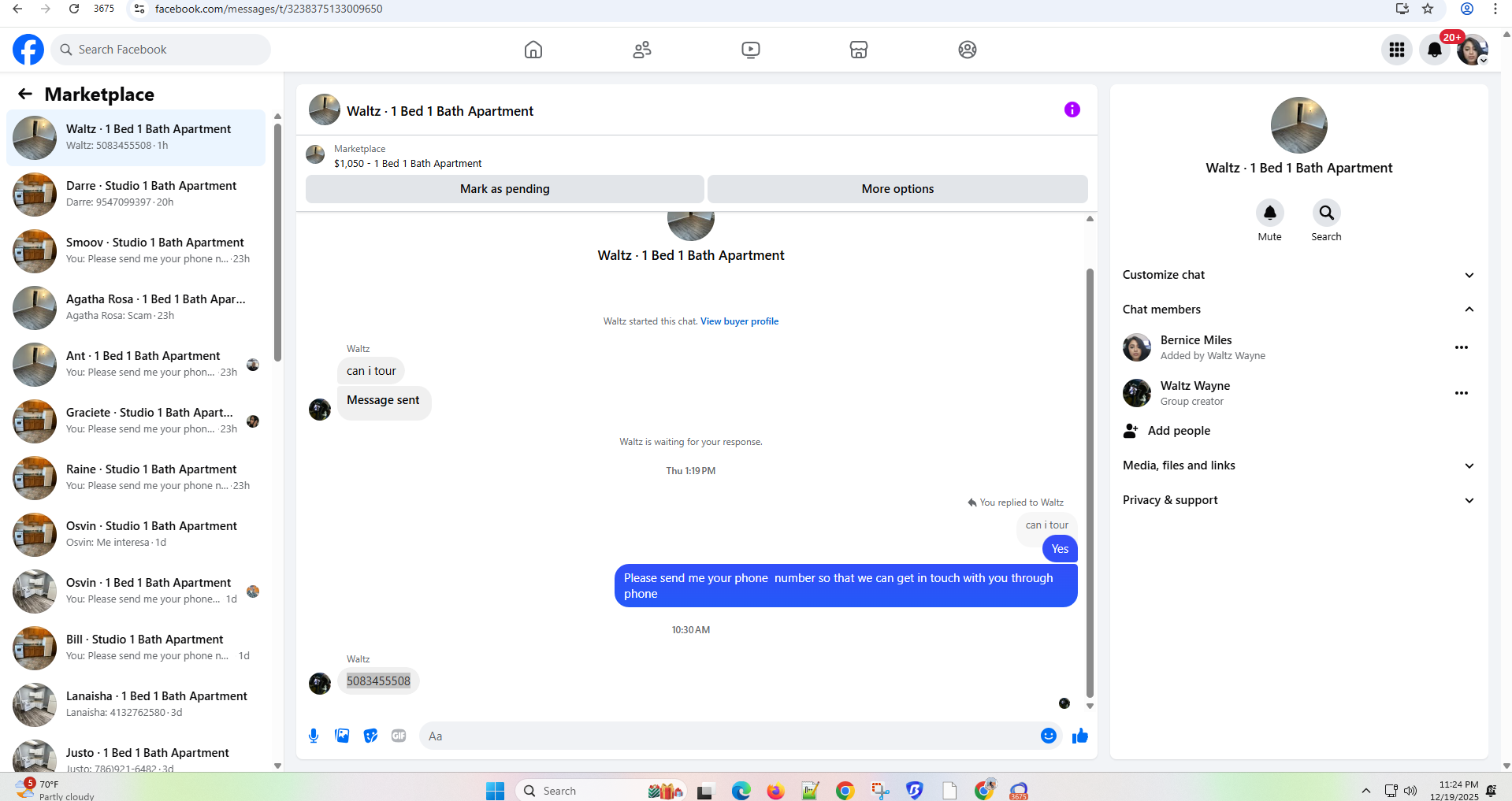Click Add people icon
Image resolution: width=1512 pixels, height=801 pixels.
[x=1131, y=431]
